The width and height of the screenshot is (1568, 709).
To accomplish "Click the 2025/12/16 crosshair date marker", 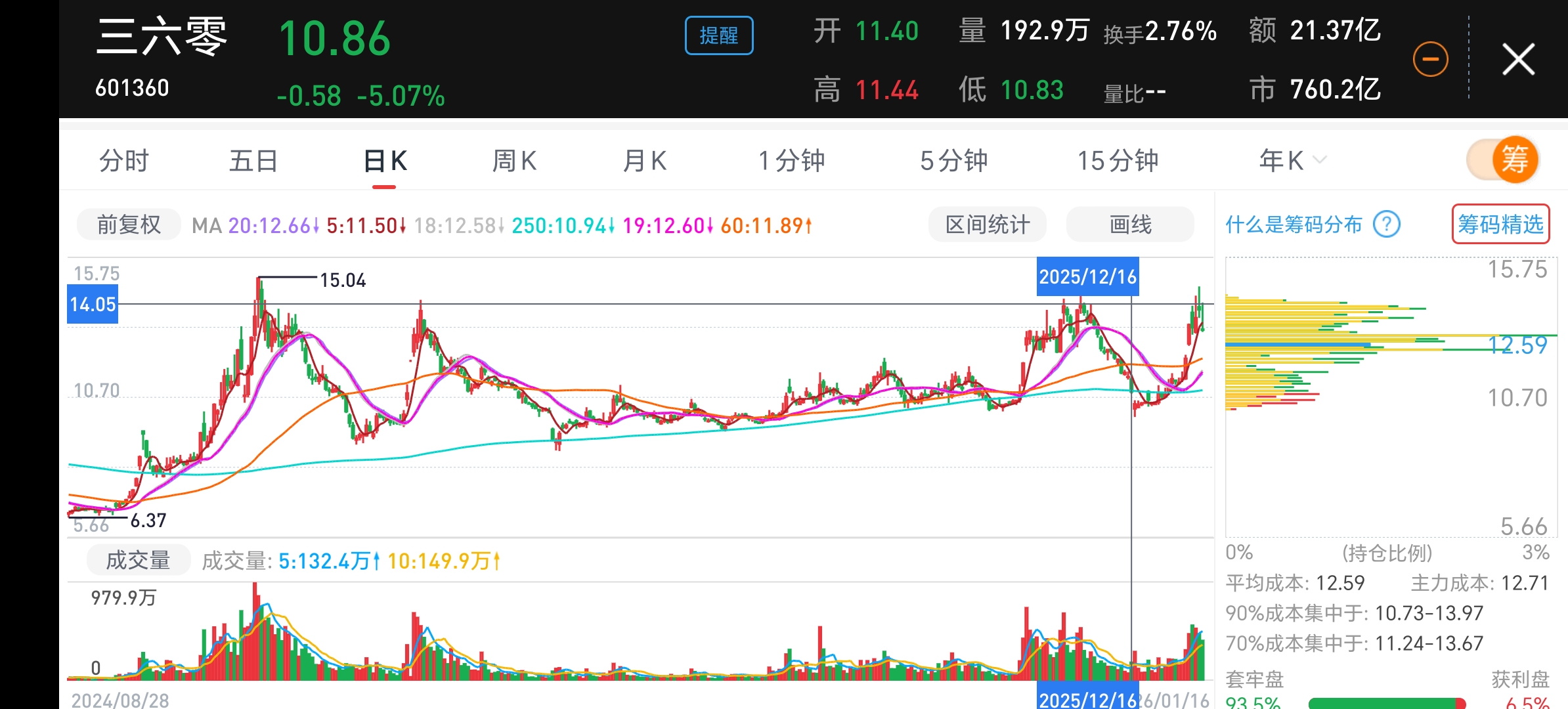I will click(1087, 276).
